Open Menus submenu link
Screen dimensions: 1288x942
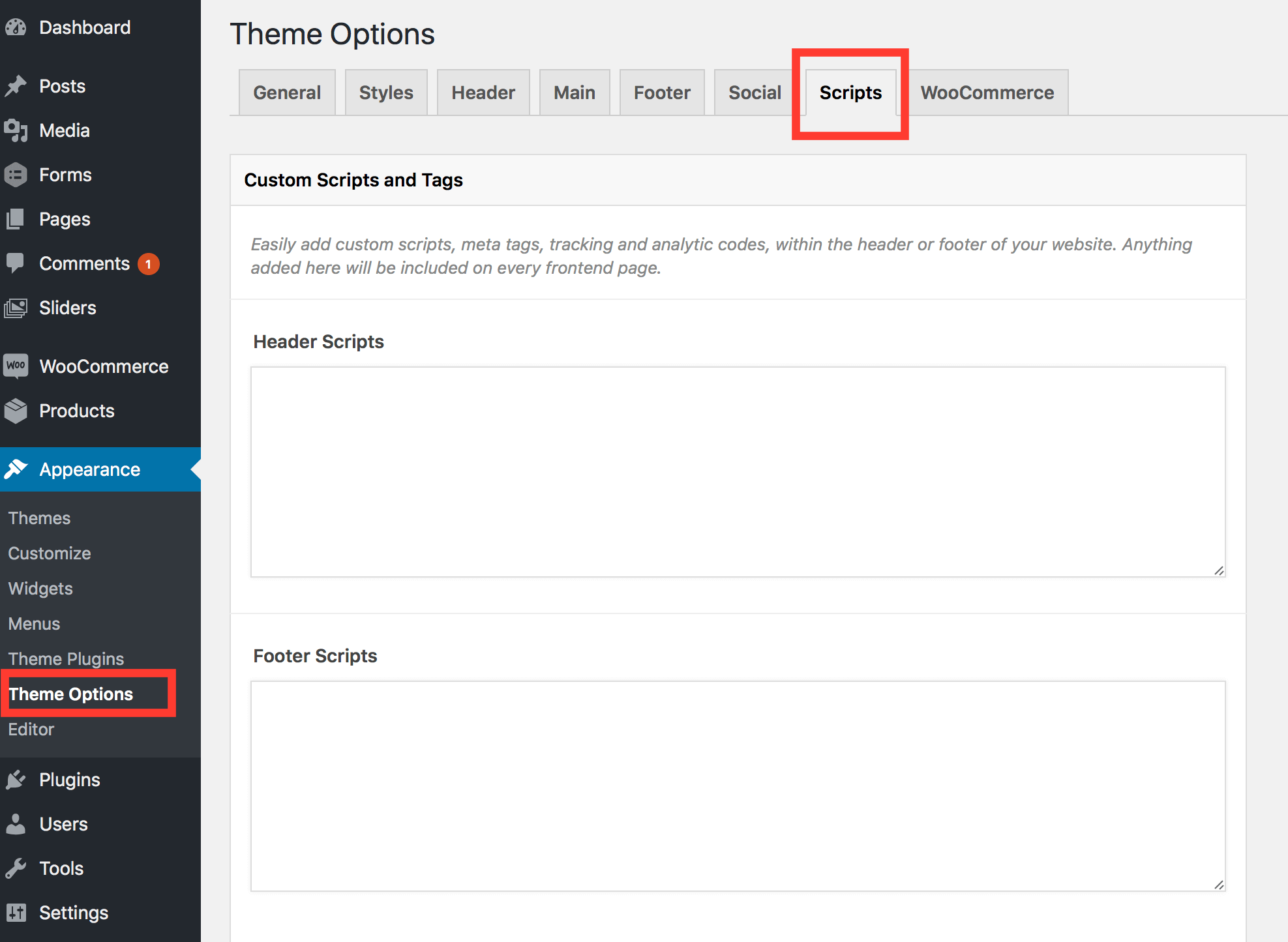coord(34,624)
